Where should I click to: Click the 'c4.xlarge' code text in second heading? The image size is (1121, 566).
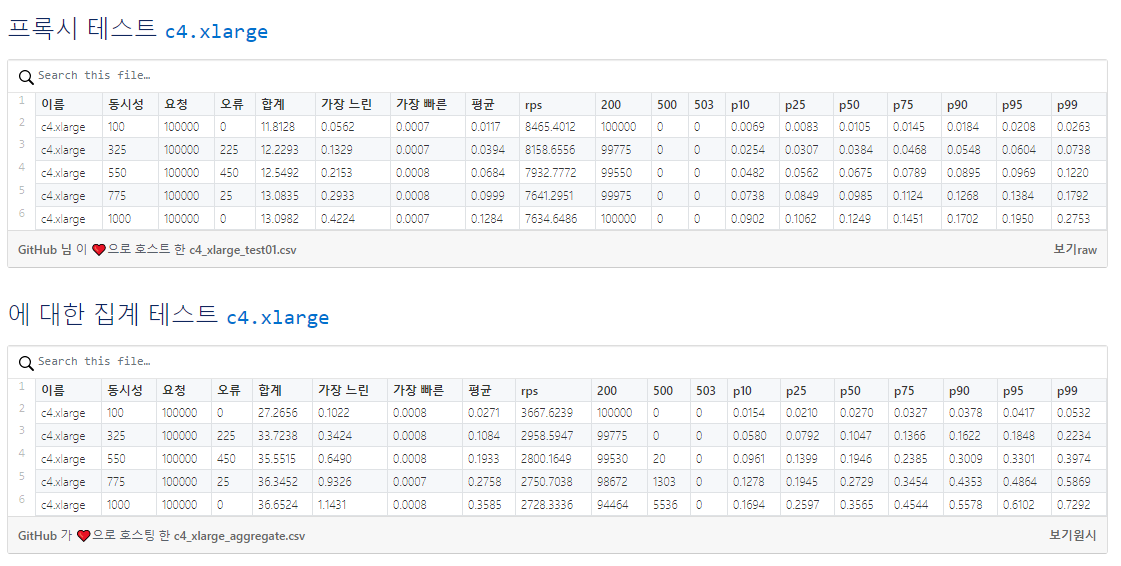click(x=278, y=317)
